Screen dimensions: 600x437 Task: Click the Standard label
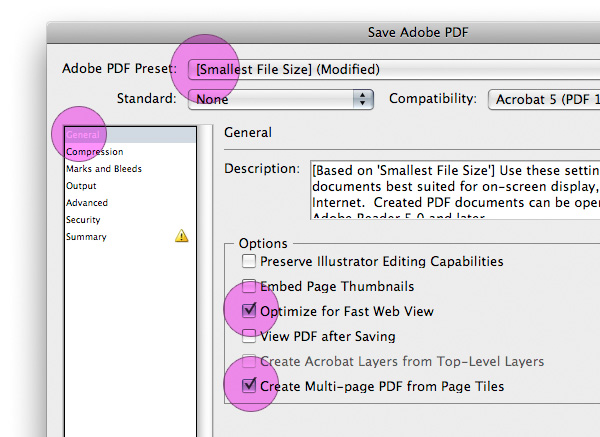click(147, 99)
